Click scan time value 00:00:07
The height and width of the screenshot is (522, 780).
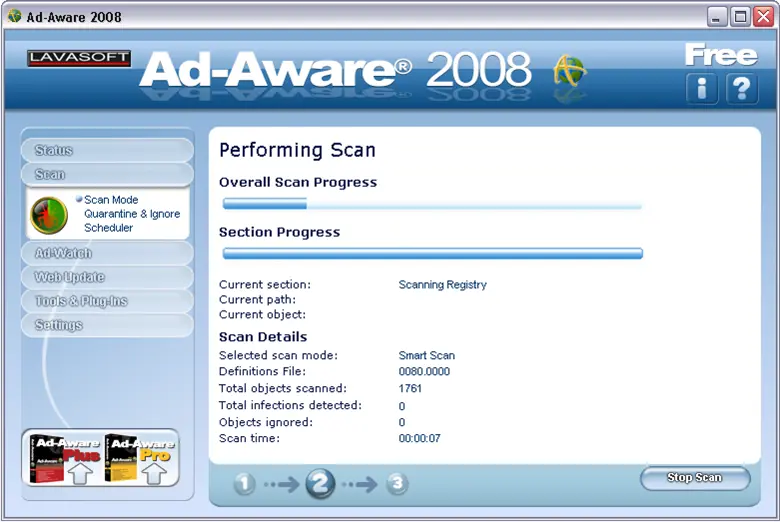point(419,438)
